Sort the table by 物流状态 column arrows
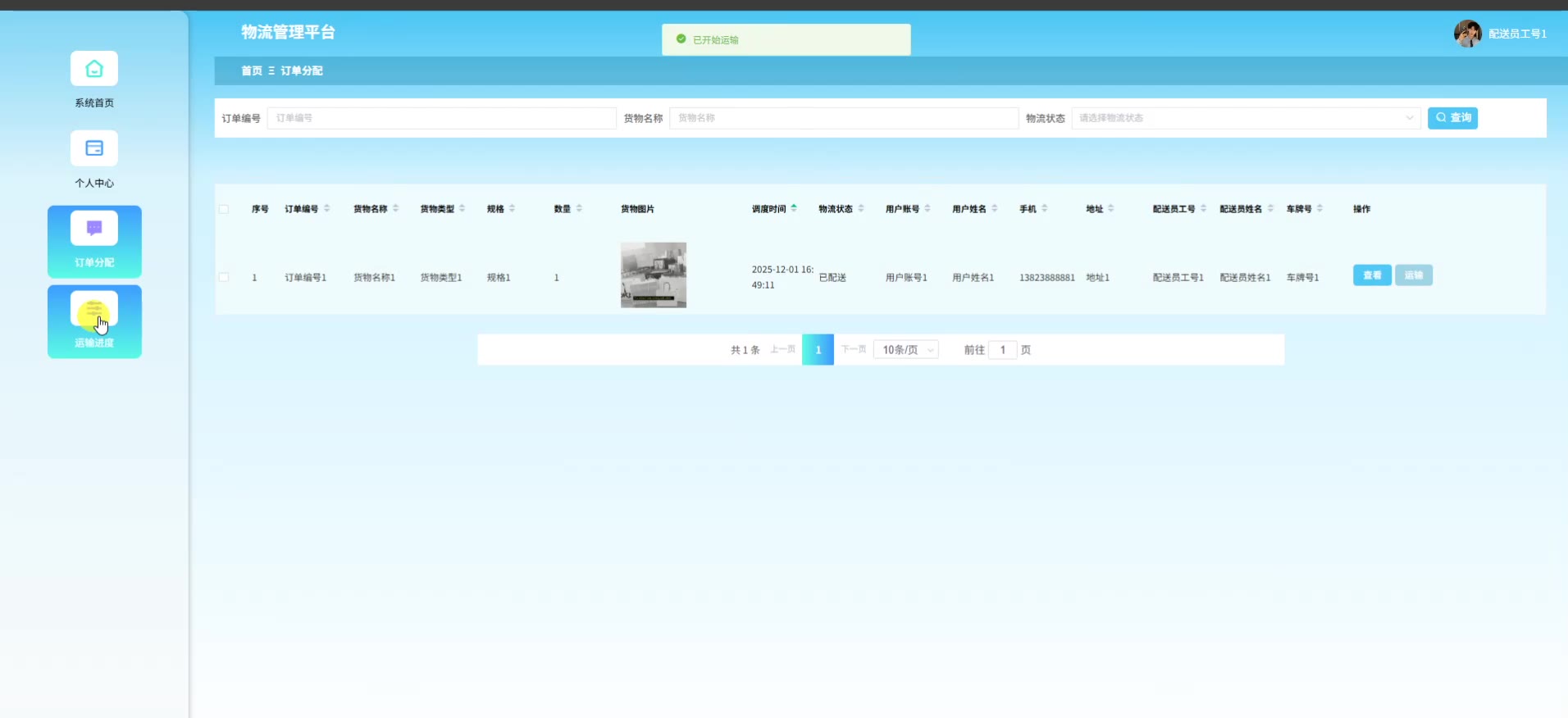The width and height of the screenshot is (1568, 718). pos(861,208)
